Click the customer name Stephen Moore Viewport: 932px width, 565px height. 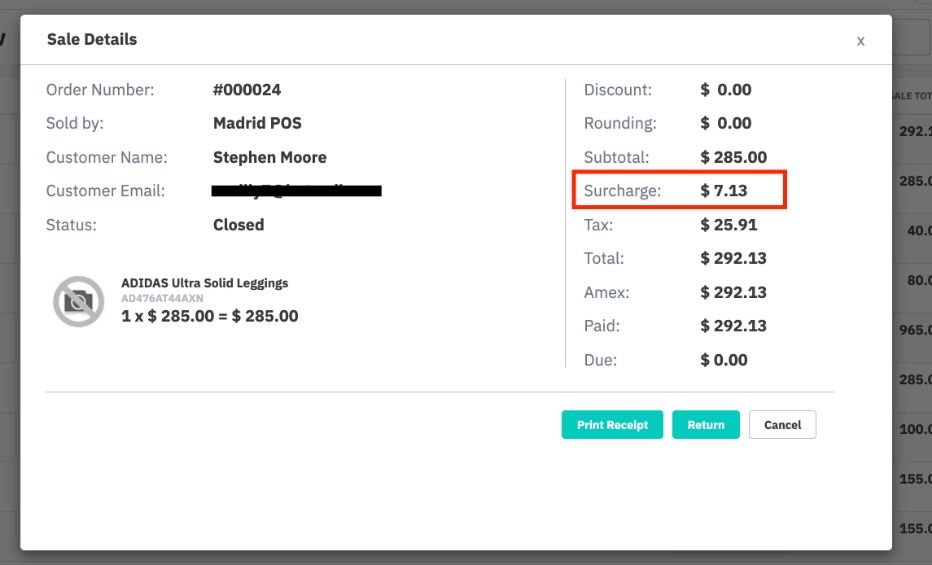(269, 157)
